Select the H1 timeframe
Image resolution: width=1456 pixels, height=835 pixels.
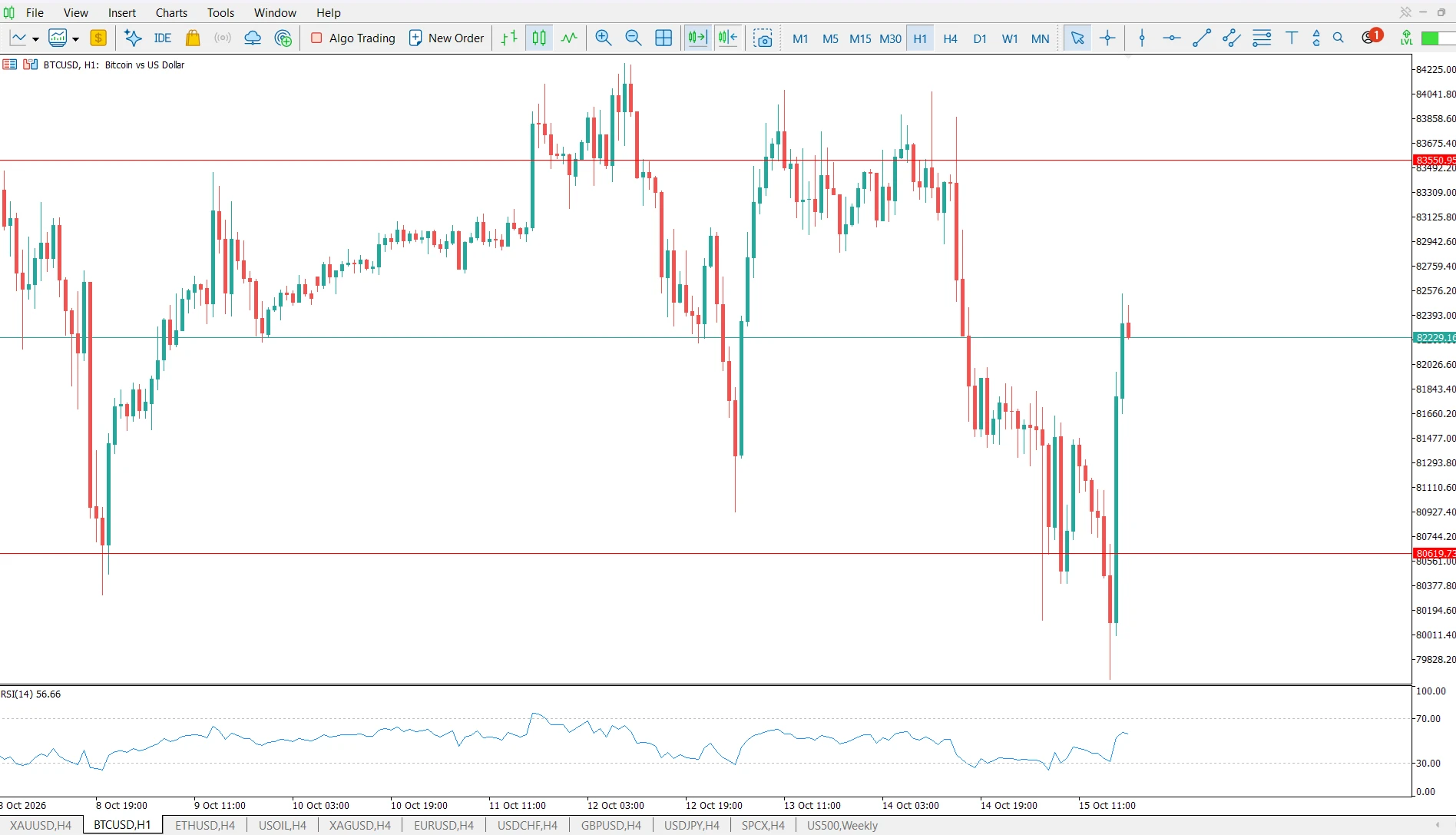[x=920, y=38]
